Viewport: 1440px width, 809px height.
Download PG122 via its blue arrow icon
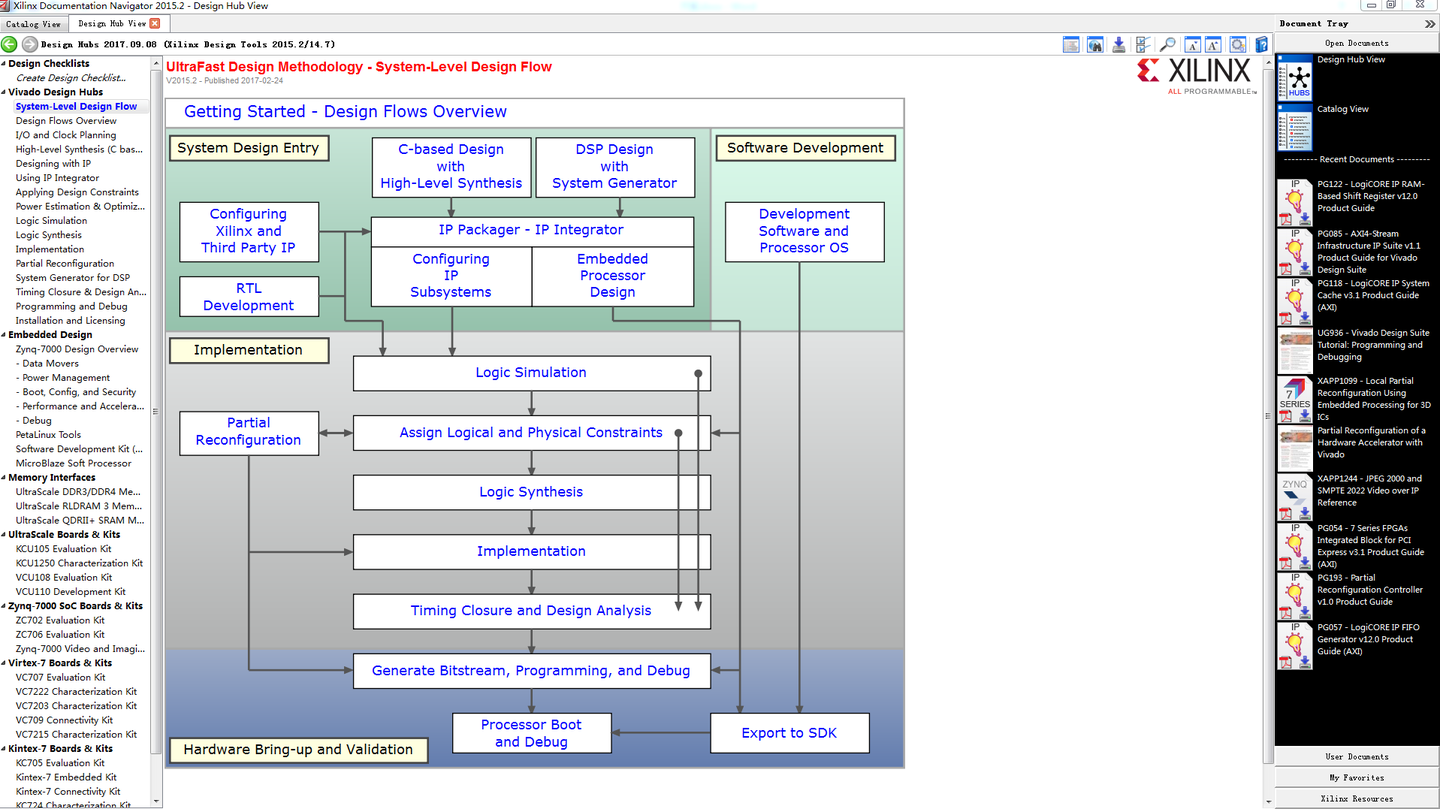point(1304,215)
